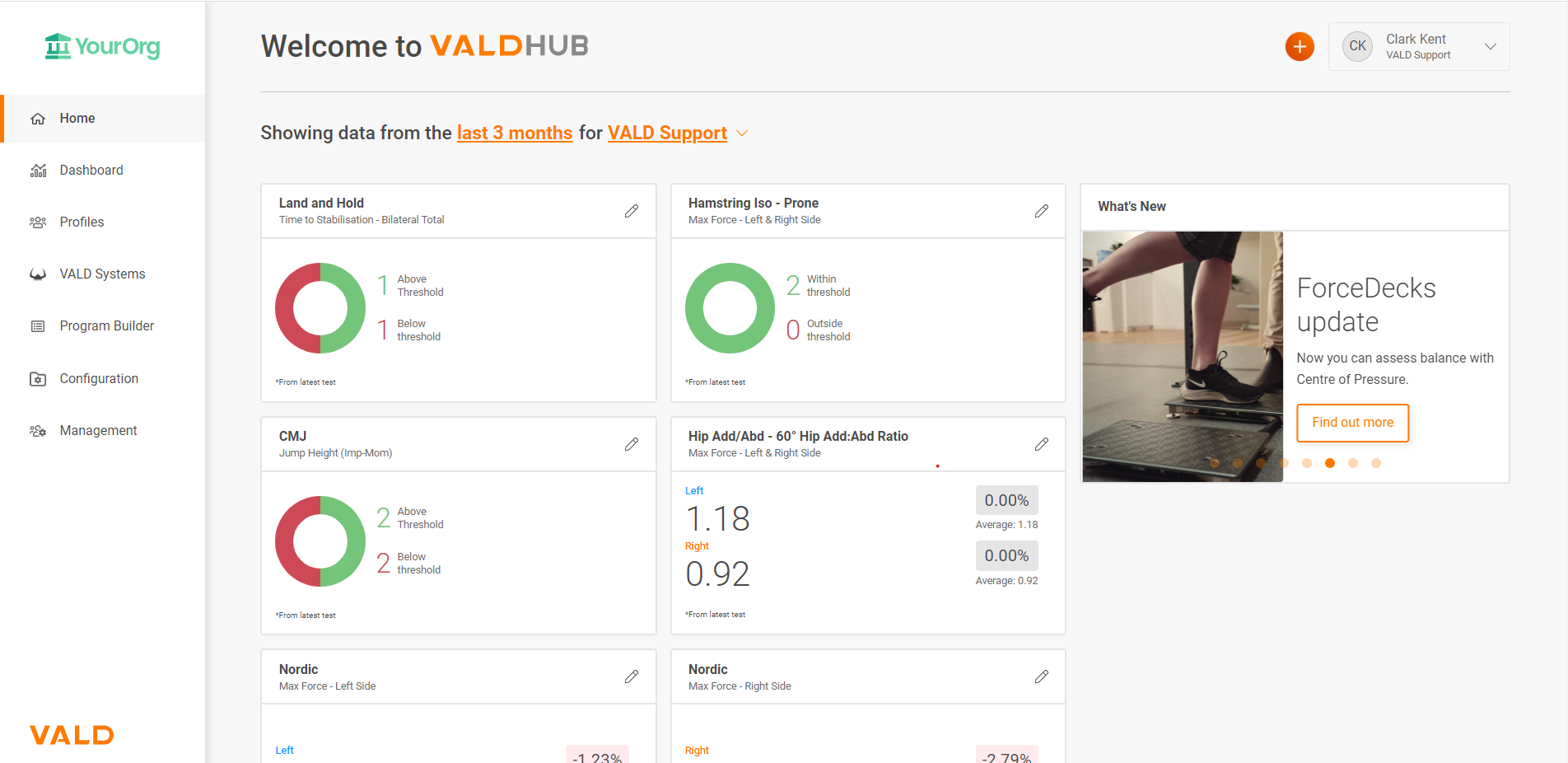
Task: Edit the Land and Hold tile
Action: 632,211
